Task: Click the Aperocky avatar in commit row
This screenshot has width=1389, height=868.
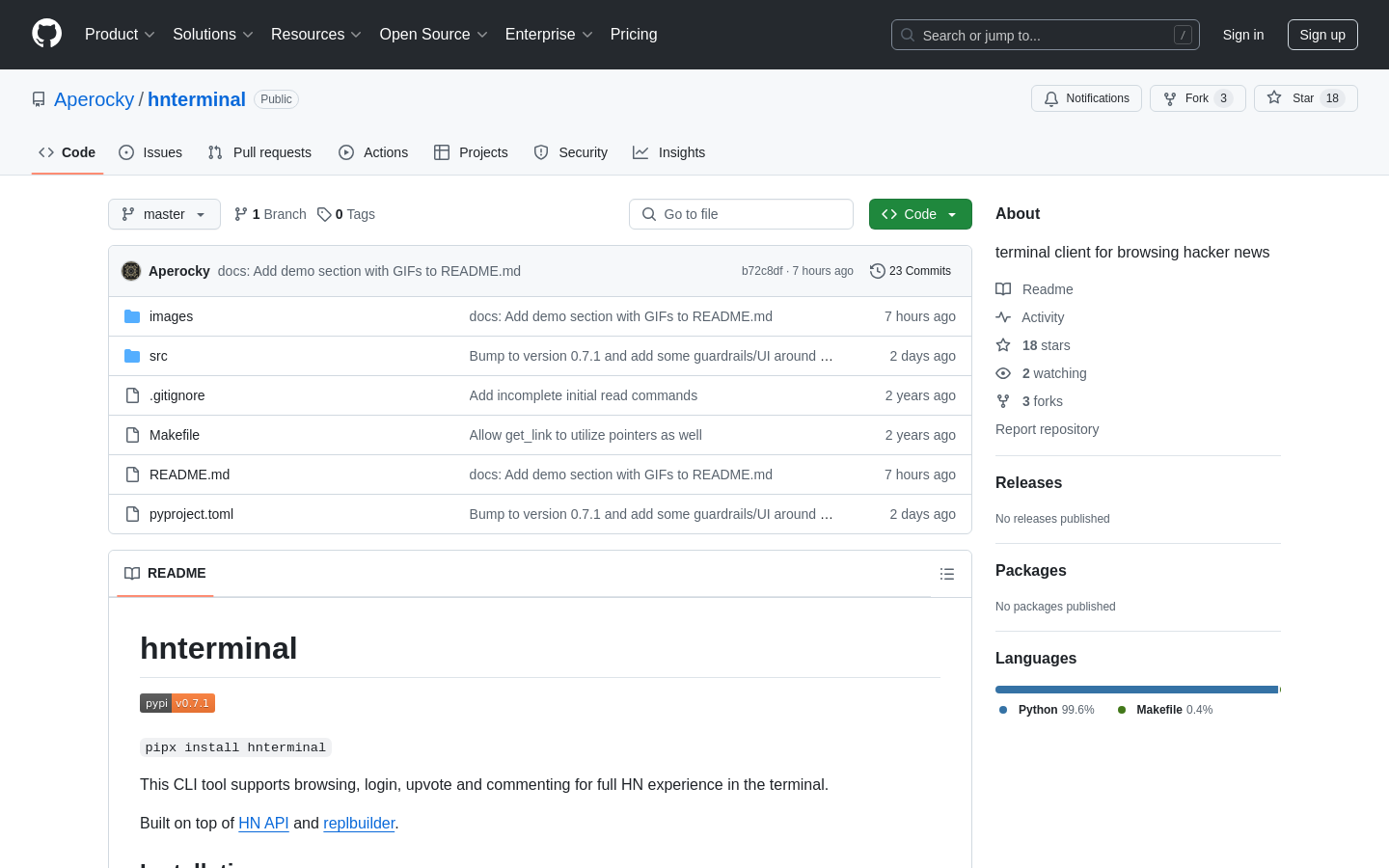Action: coord(131,271)
